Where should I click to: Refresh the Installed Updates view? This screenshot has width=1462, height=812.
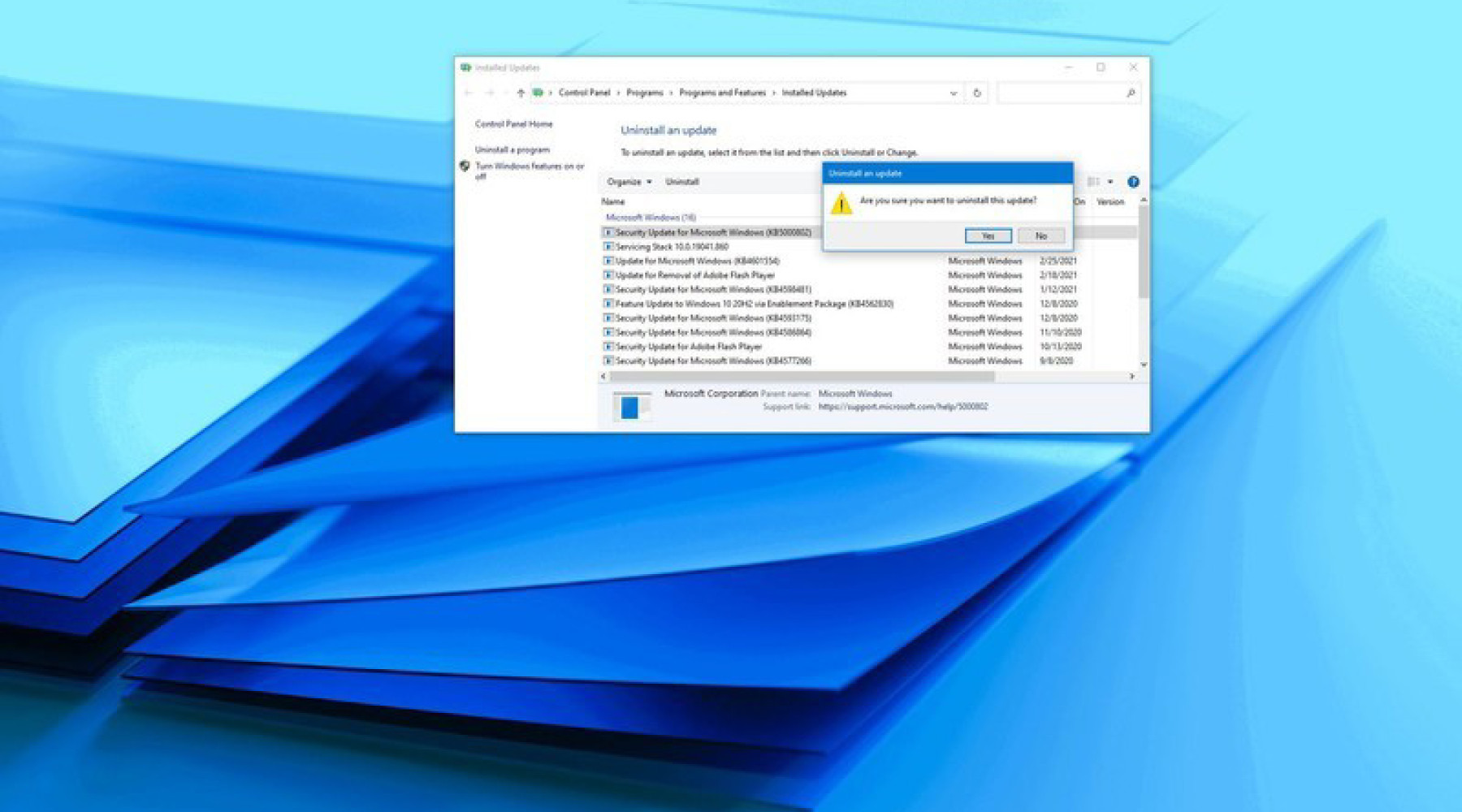click(977, 93)
